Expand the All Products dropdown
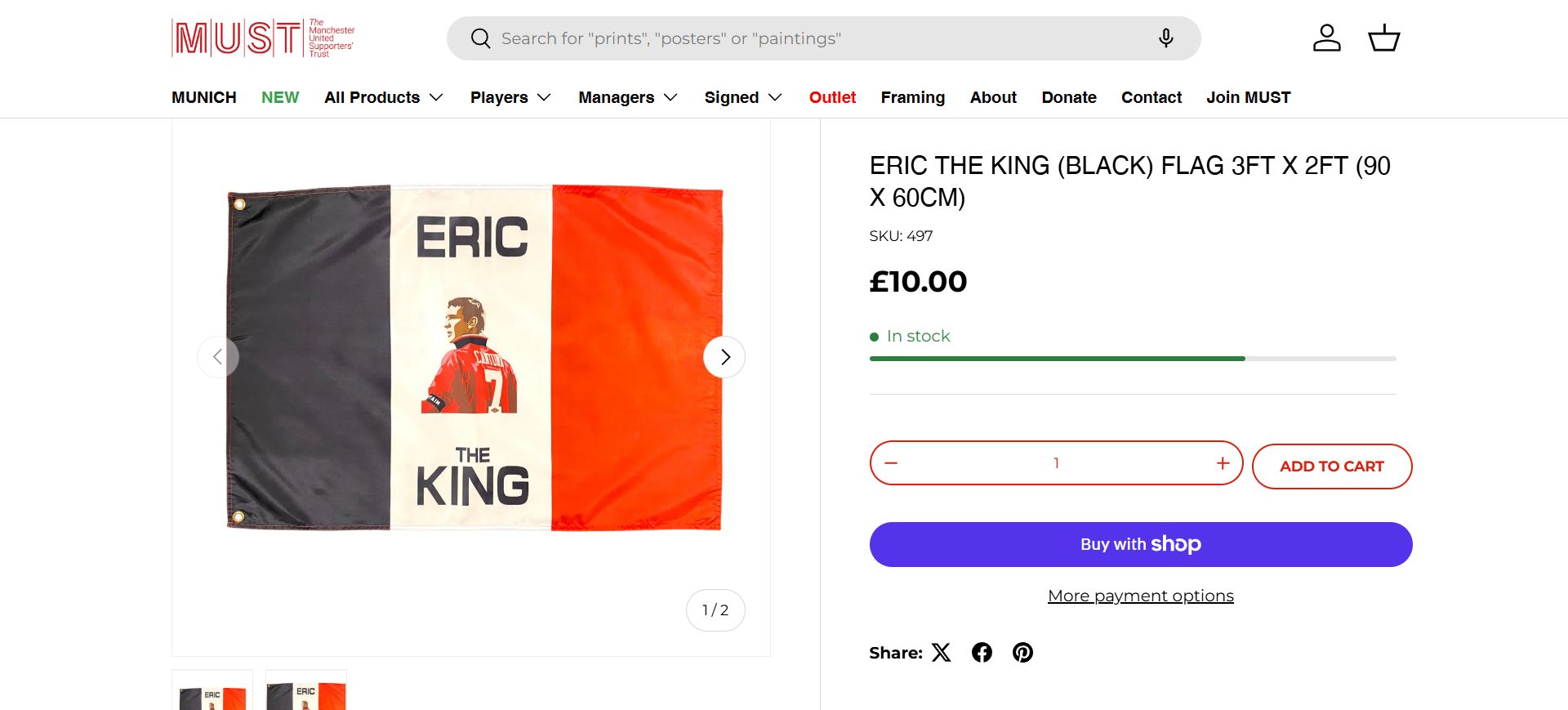1568x710 pixels. pyautogui.click(x=383, y=97)
